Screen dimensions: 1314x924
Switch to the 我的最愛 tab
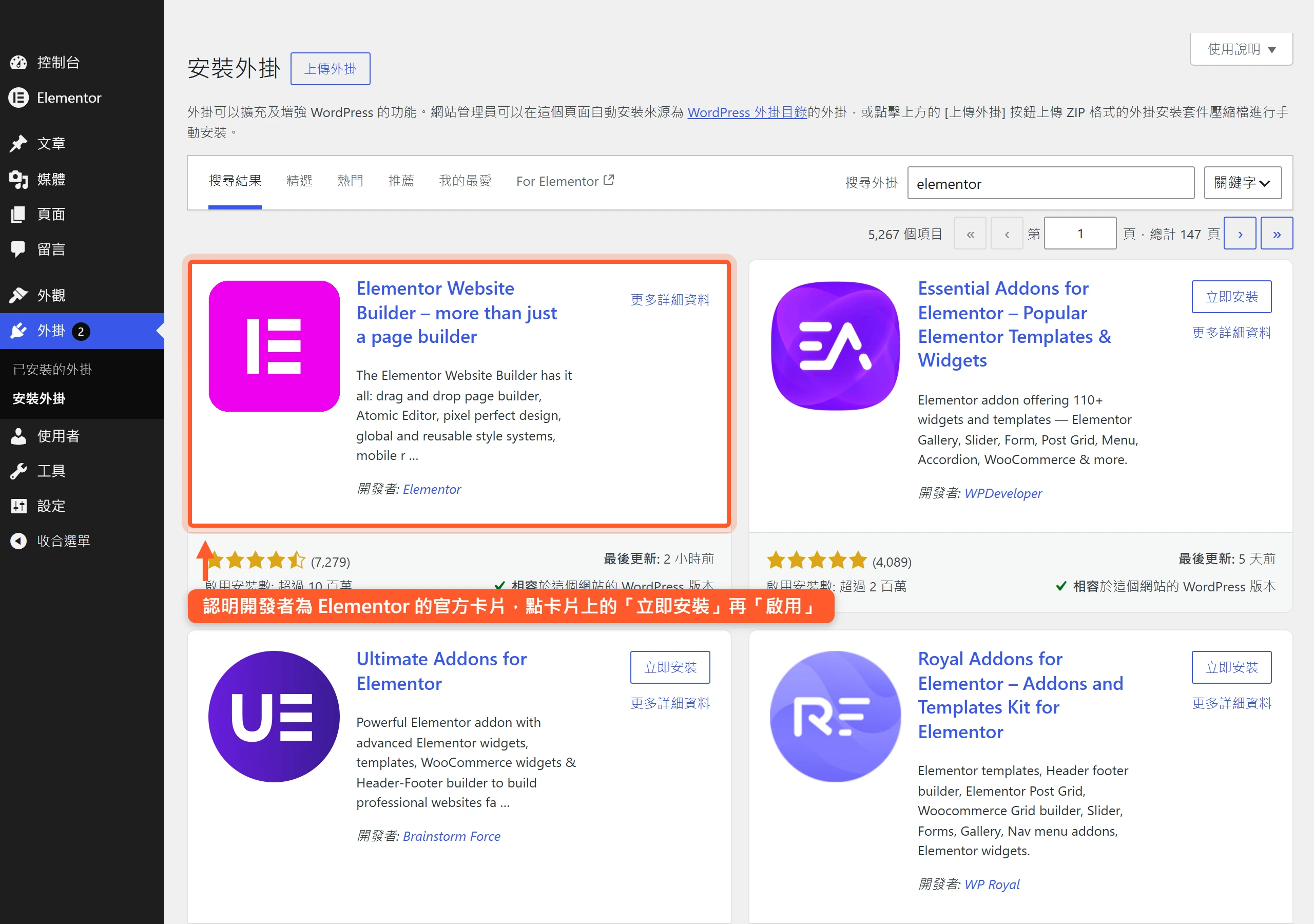(x=465, y=181)
